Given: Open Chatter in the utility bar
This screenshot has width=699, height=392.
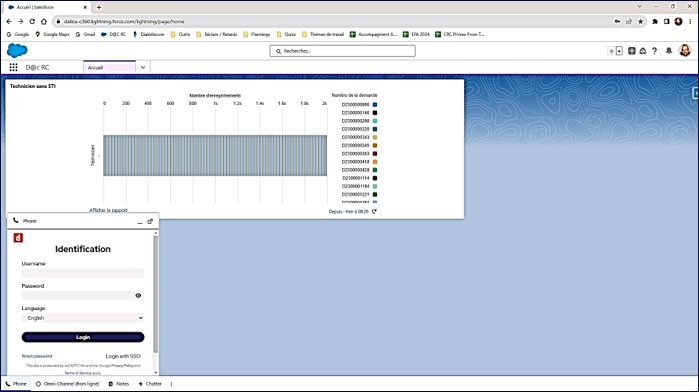Looking at the screenshot, I should pos(150,384).
